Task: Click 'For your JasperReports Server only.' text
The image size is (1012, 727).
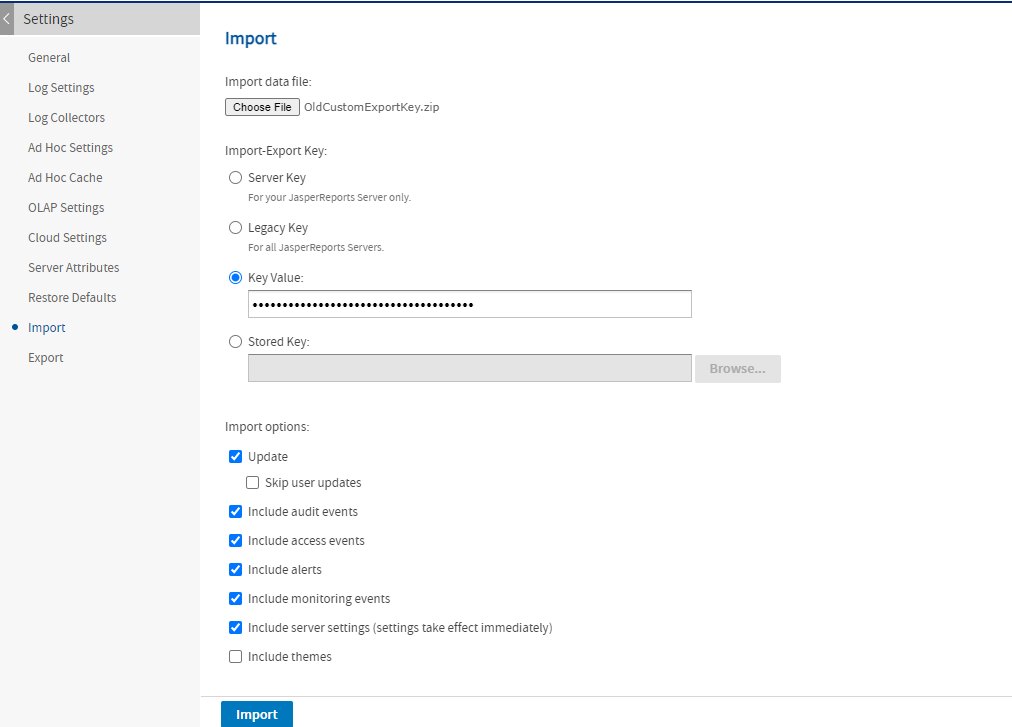Action: (x=329, y=198)
